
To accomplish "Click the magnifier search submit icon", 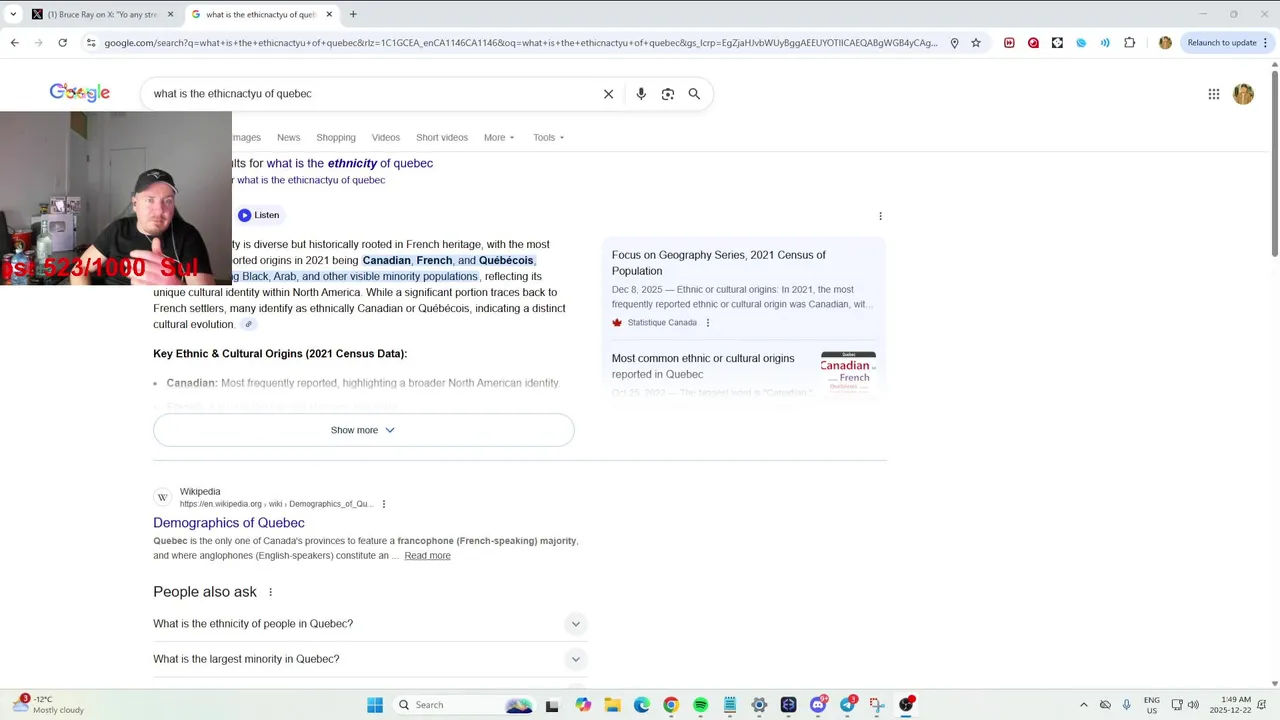I will tap(694, 94).
